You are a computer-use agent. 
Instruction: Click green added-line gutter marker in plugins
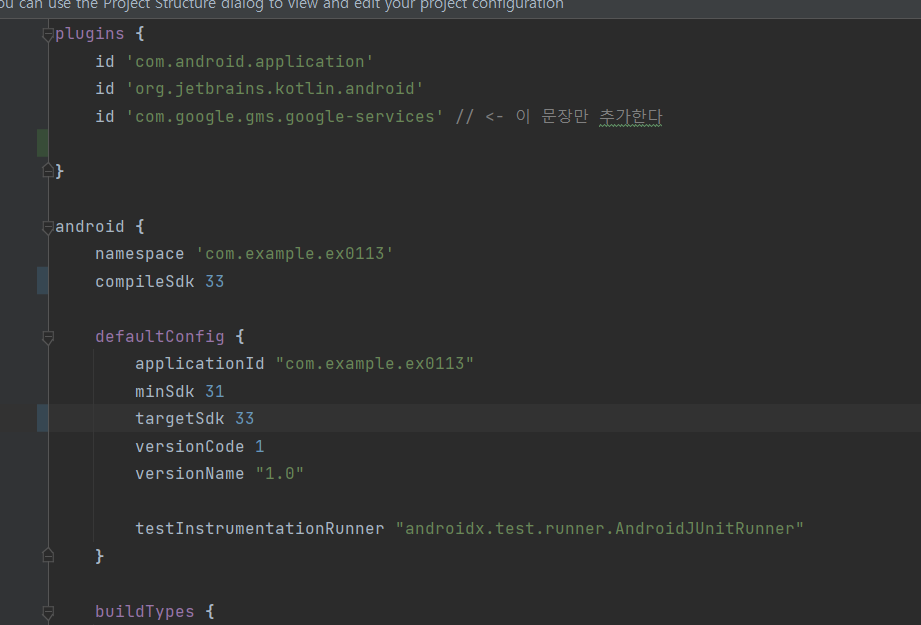pos(43,143)
